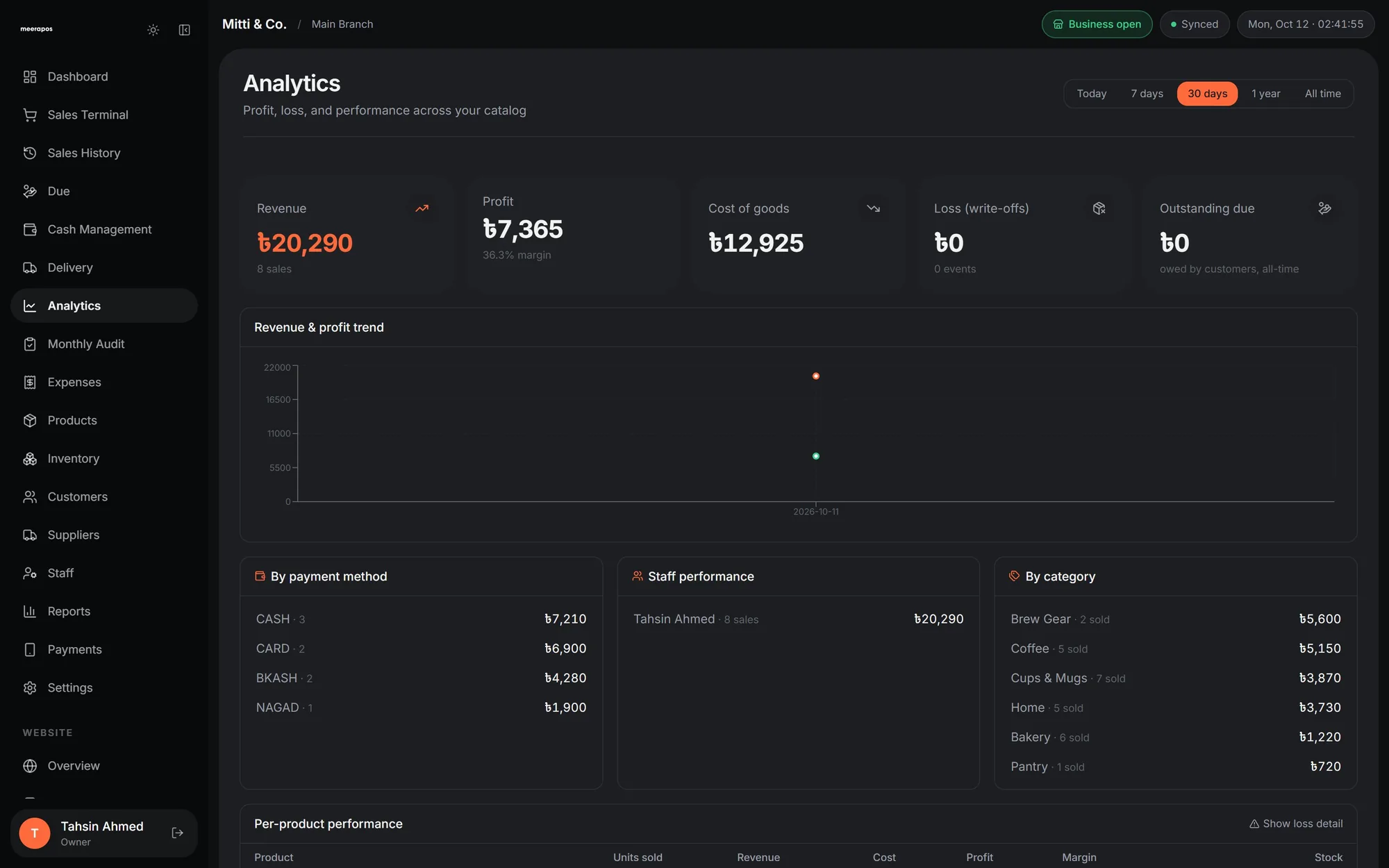Screen dimensions: 1389x868
Task: Click the Loss write-offs box icon
Action: [1099, 208]
